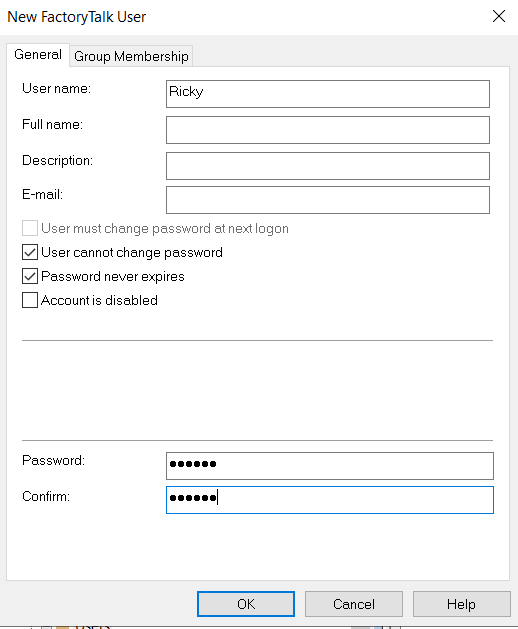Click the User name field containing Ricky

pos(328,94)
